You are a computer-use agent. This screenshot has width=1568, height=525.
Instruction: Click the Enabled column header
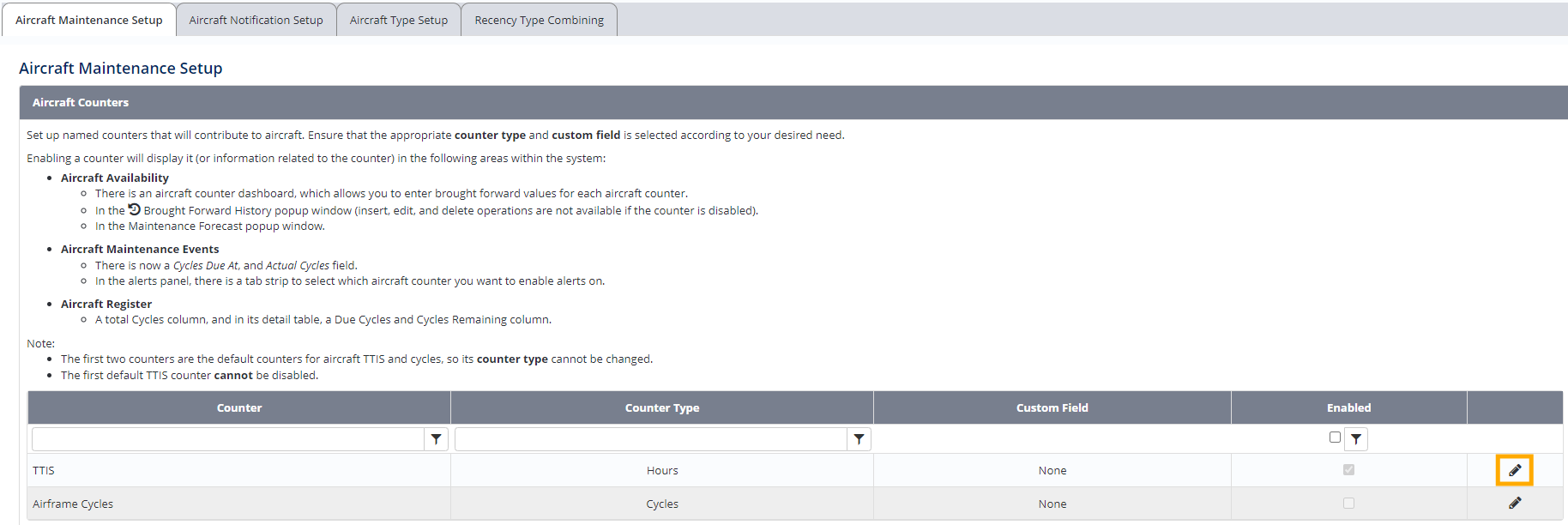tap(1348, 408)
